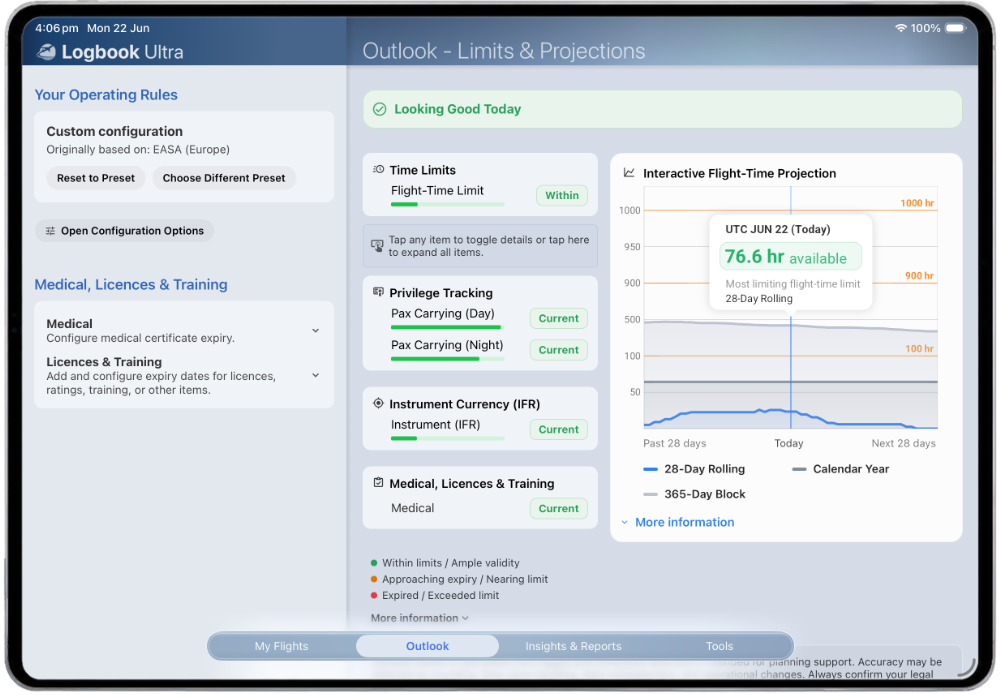Click Choose Different Preset button
Image resolution: width=1000 pixels, height=695 pixels.
[x=224, y=179]
